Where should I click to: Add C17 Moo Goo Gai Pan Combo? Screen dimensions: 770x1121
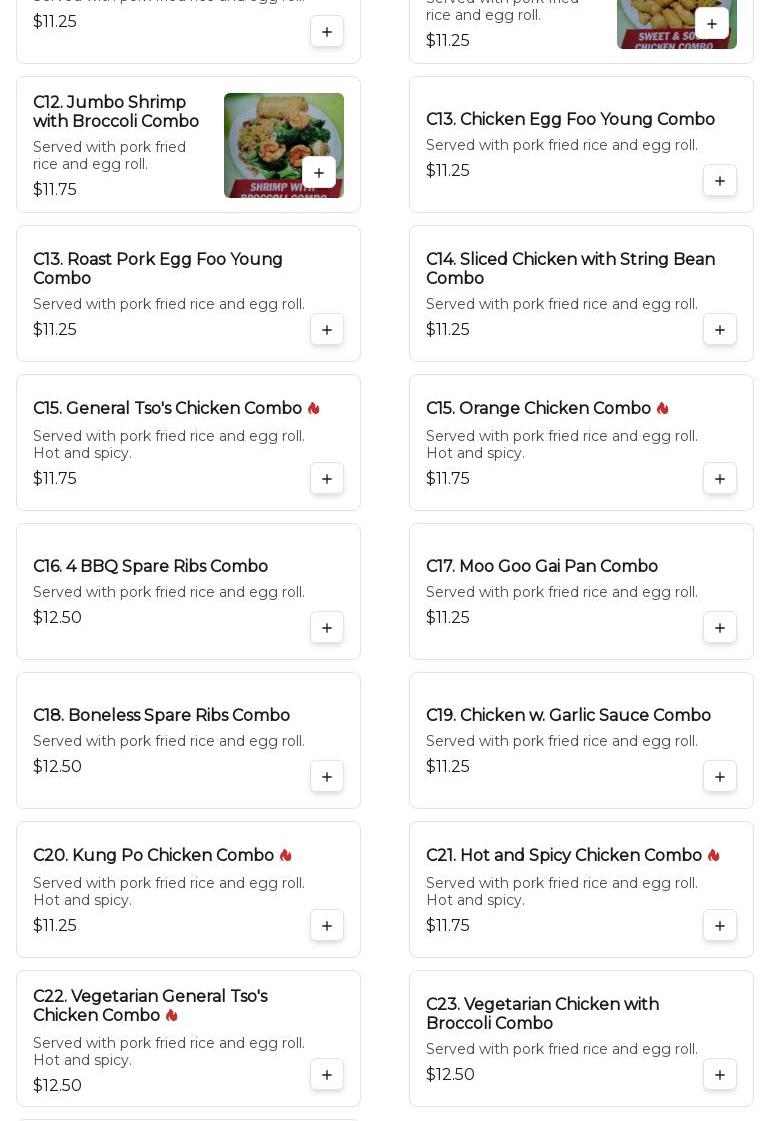720,628
